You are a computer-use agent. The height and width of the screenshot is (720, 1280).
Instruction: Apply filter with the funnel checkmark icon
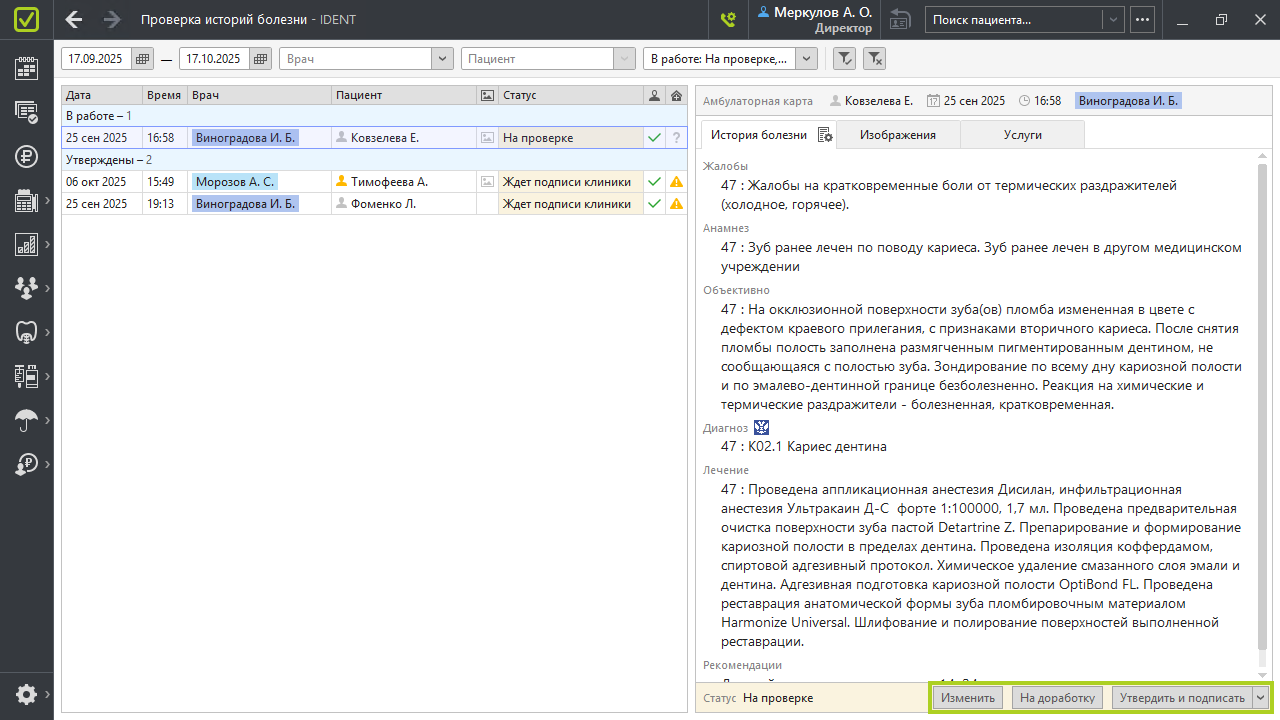tap(844, 59)
